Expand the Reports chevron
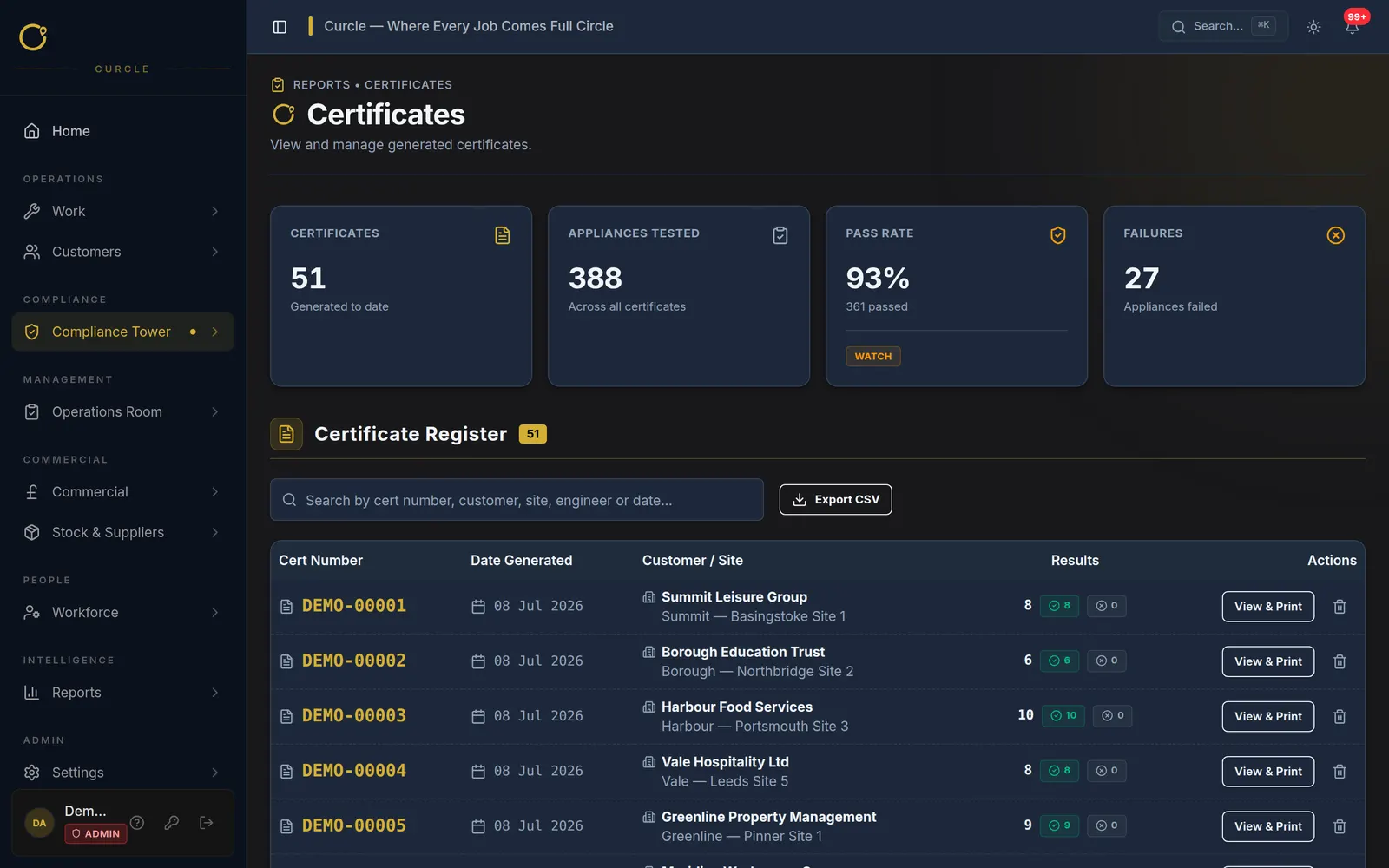Viewport: 1389px width, 868px height. (214, 693)
